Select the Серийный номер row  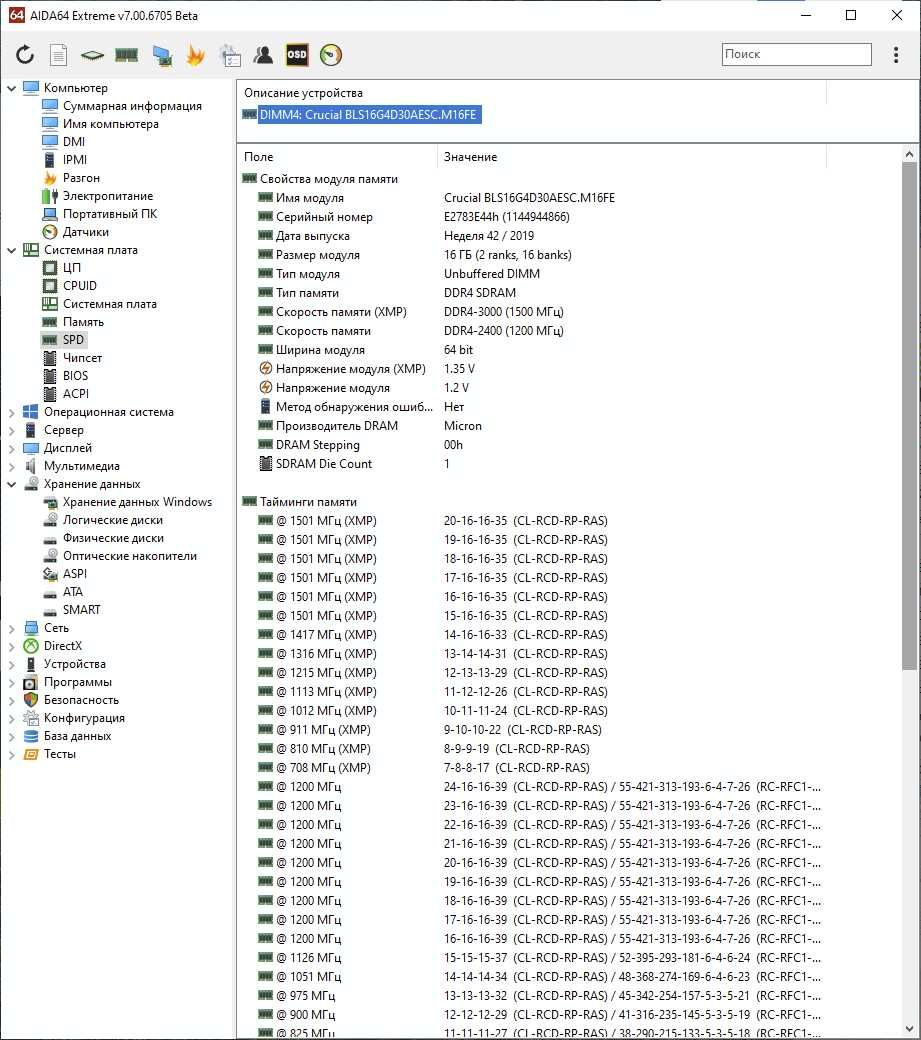(x=532, y=217)
